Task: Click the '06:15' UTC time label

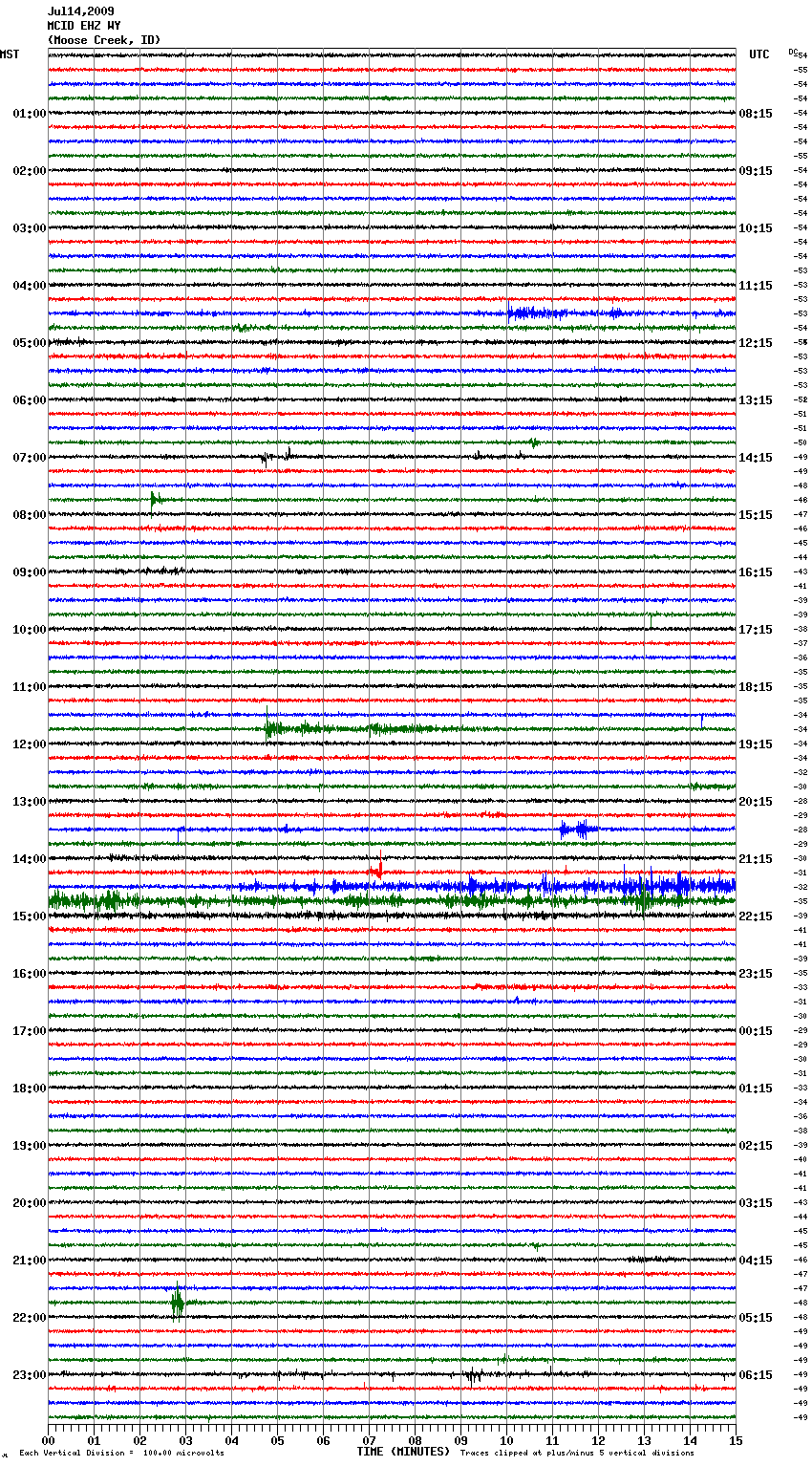Action: [756, 1375]
